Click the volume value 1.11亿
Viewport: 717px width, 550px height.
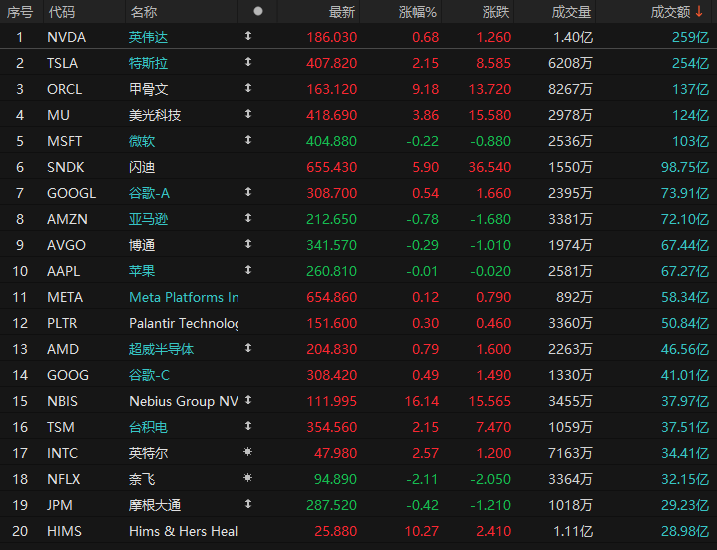coord(573,531)
